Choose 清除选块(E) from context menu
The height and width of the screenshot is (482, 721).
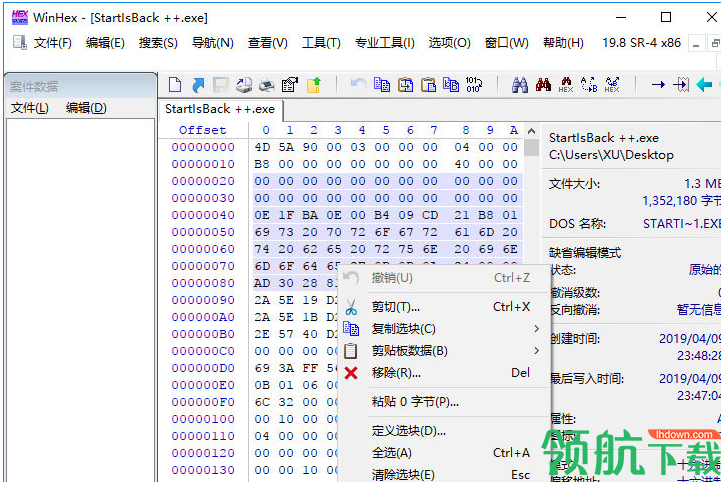click(445, 474)
